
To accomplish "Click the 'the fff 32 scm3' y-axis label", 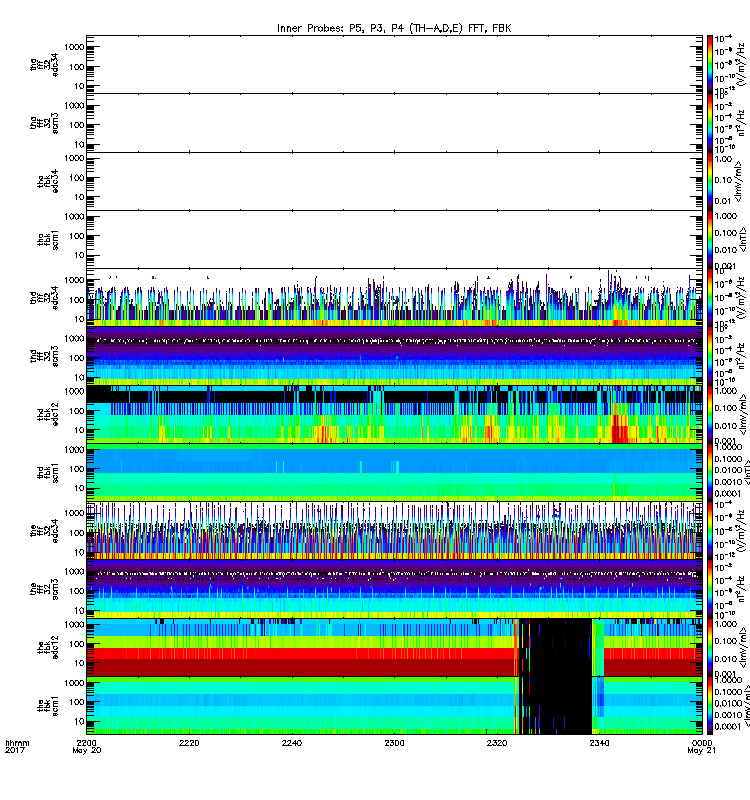I will coord(44,589).
